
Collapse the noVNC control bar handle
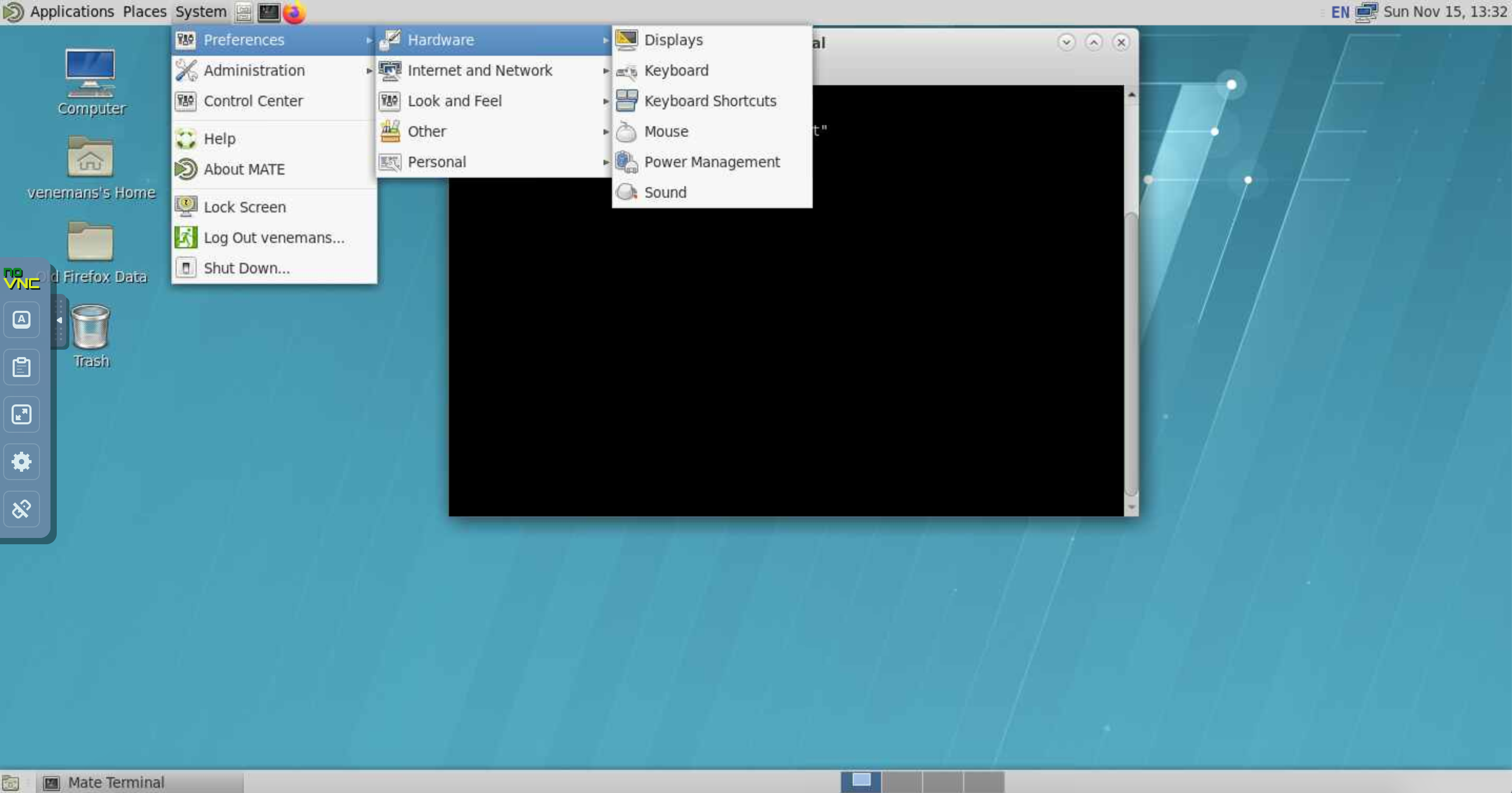pyautogui.click(x=59, y=320)
